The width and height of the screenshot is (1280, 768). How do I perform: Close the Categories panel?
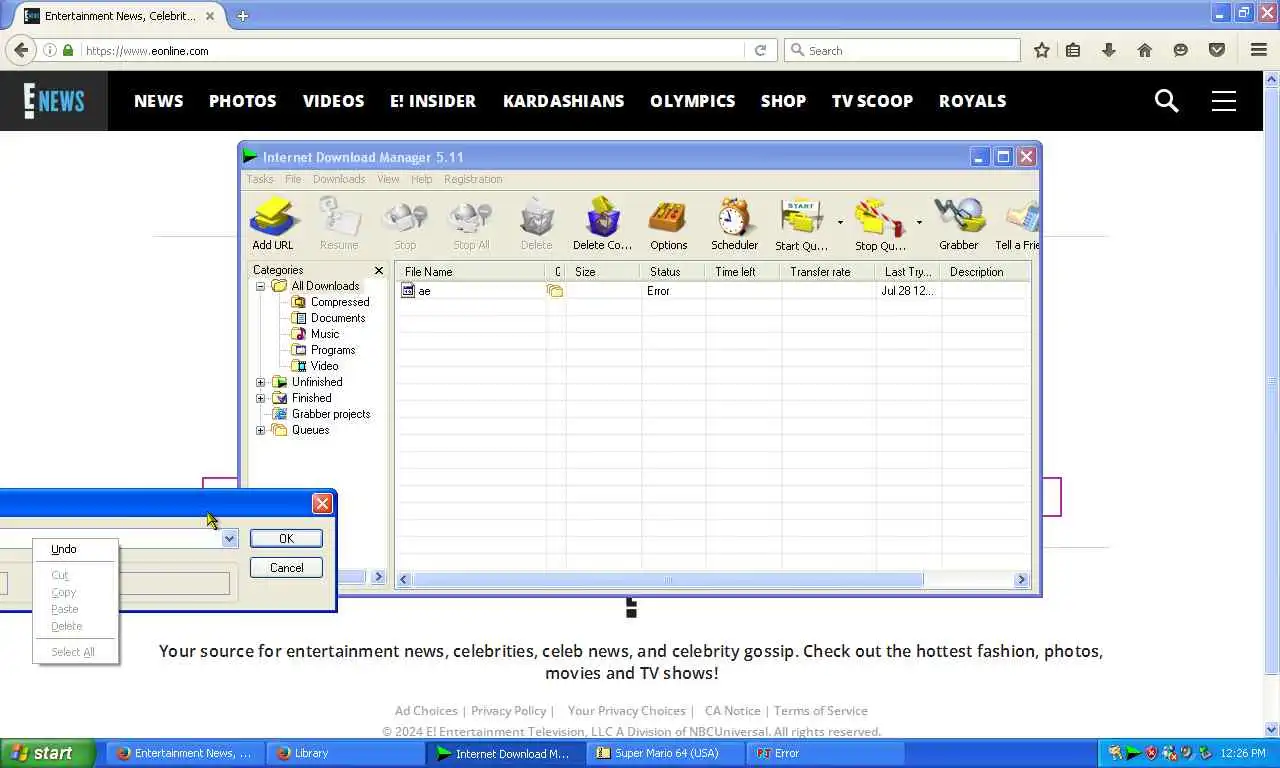379,271
